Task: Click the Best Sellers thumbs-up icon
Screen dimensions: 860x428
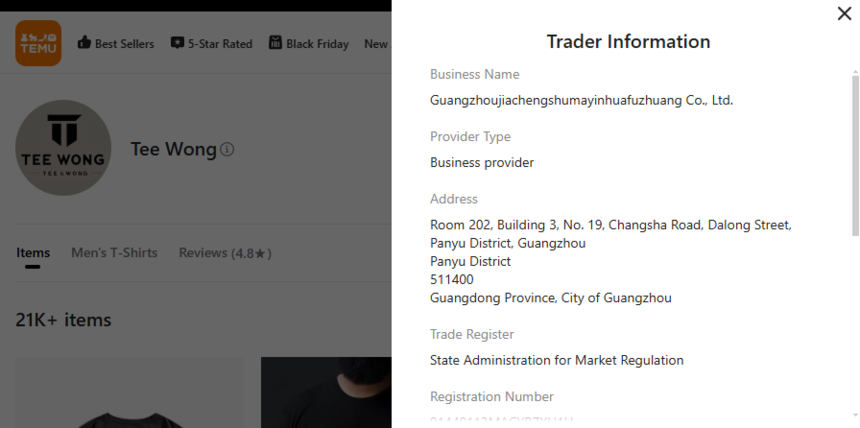Action: pos(84,43)
